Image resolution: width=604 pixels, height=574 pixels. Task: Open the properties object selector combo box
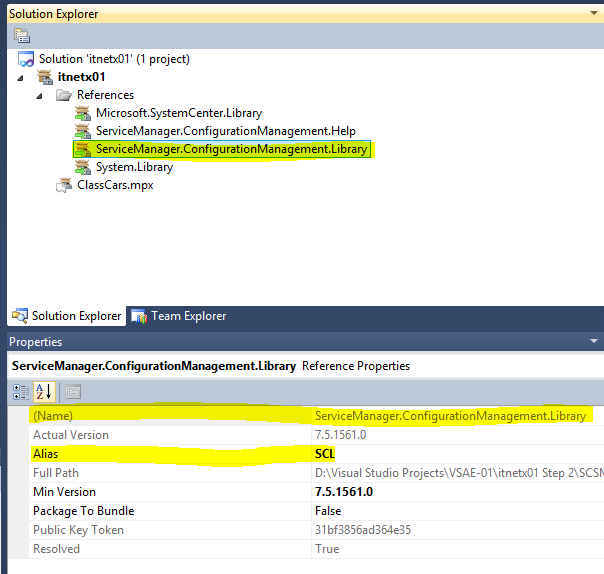(300, 366)
